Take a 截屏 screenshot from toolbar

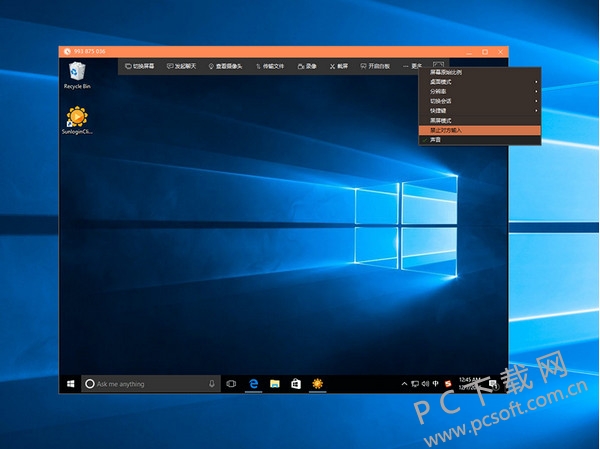point(339,66)
